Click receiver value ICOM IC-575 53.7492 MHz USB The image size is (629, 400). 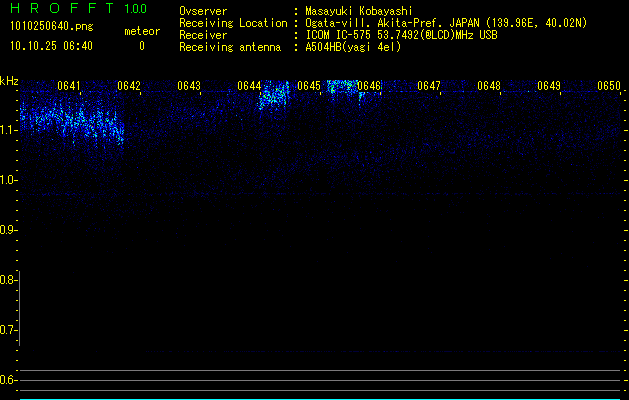tap(402, 35)
